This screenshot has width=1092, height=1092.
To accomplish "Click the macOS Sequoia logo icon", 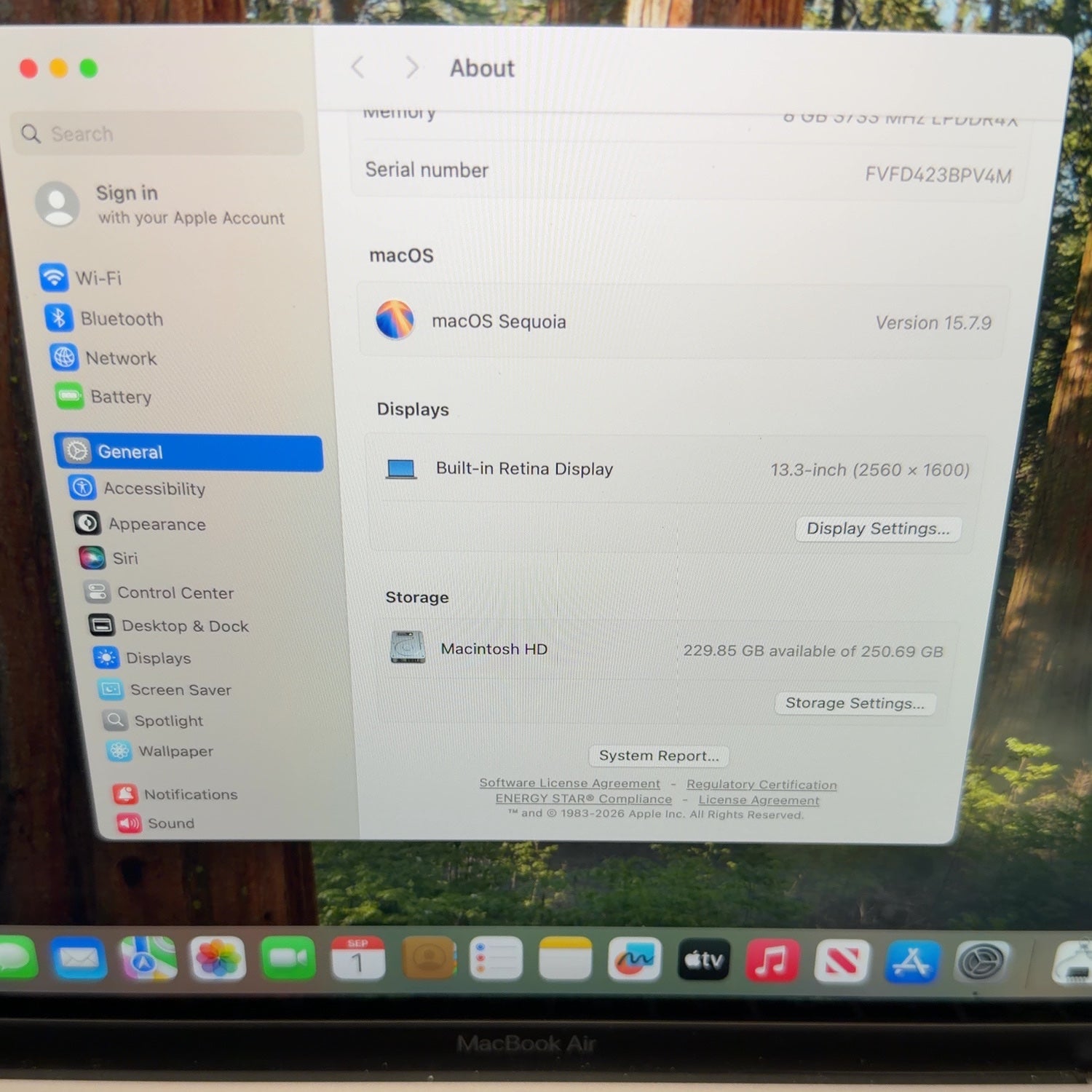I will [x=395, y=320].
